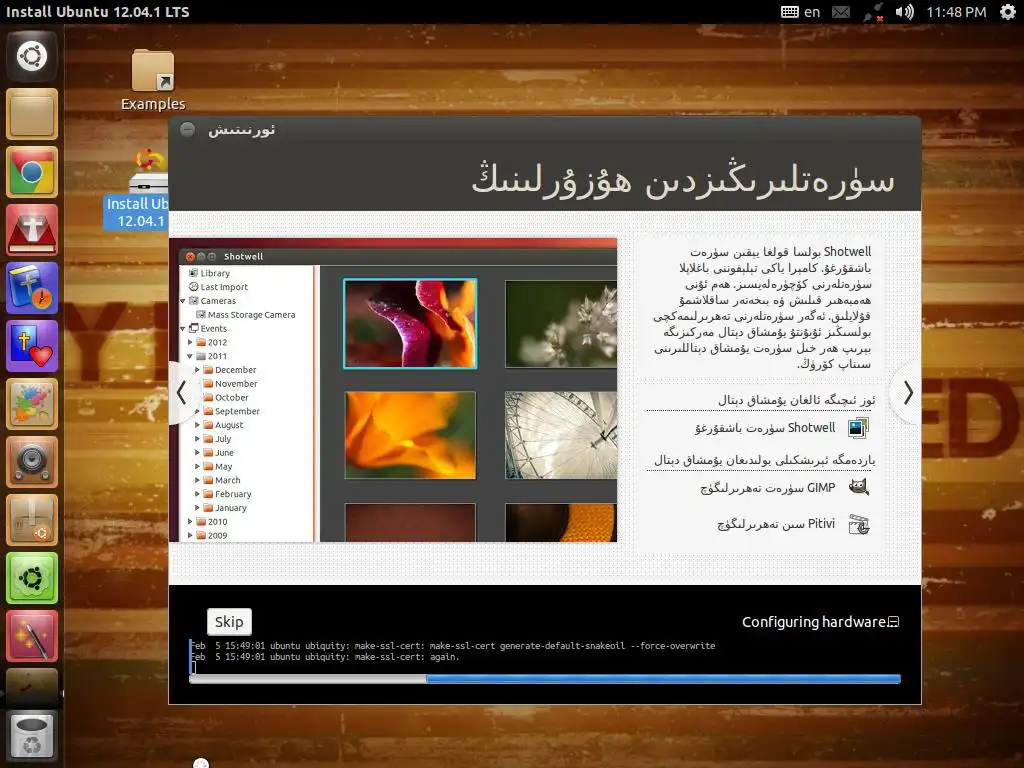This screenshot has height=768, width=1024.
Task: Click the installation progress bar
Action: coord(545,679)
